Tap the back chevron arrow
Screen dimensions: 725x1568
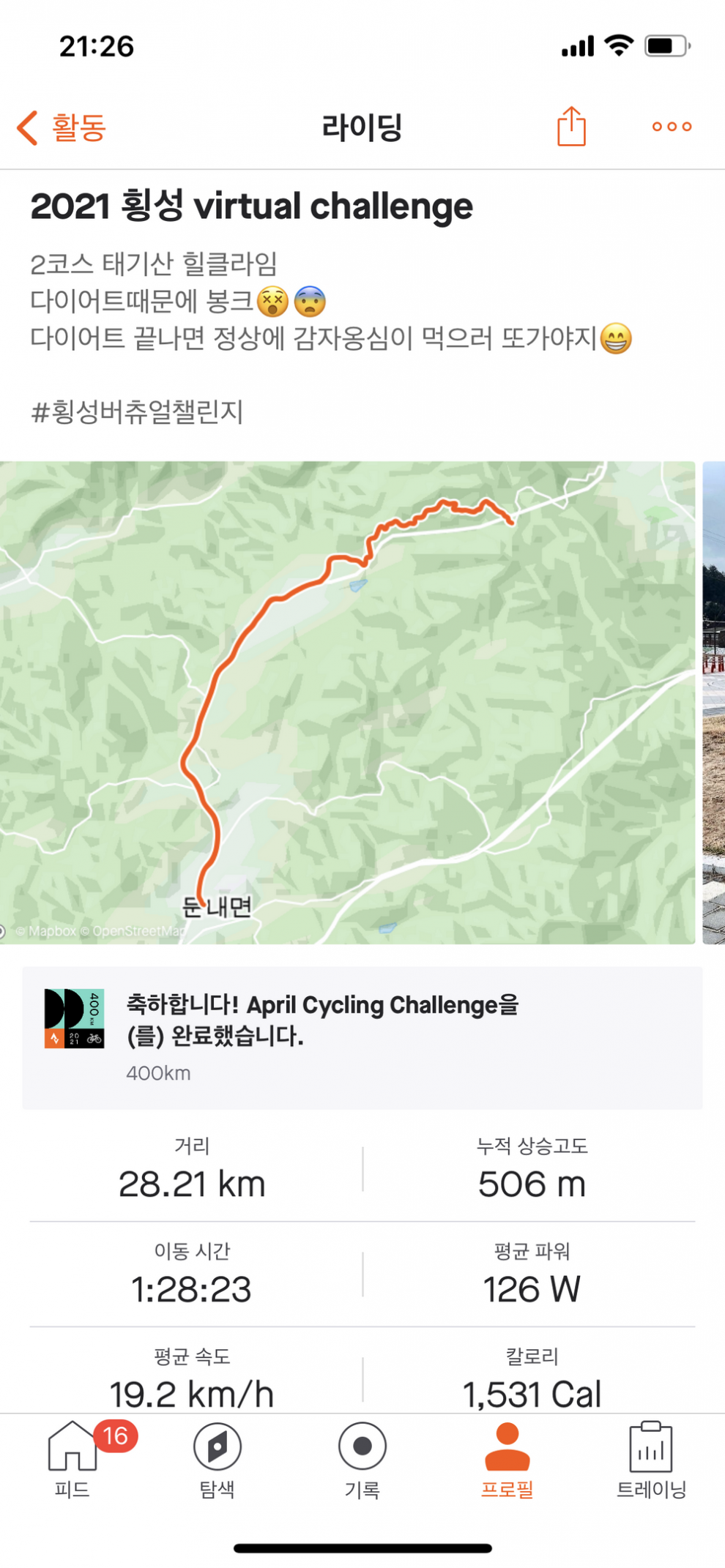(28, 127)
